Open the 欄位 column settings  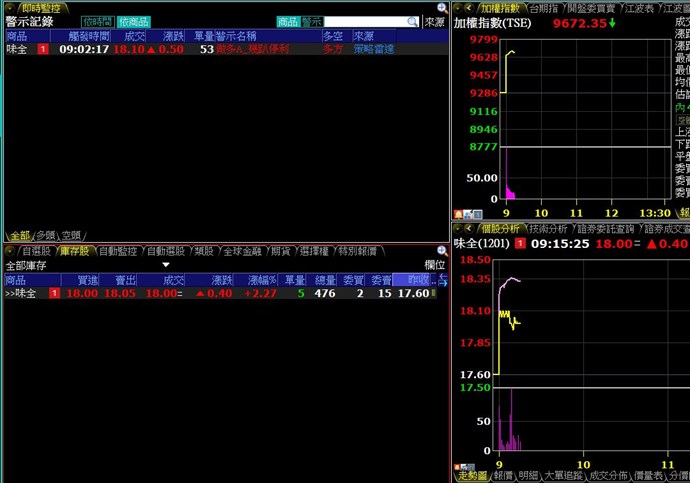434,265
